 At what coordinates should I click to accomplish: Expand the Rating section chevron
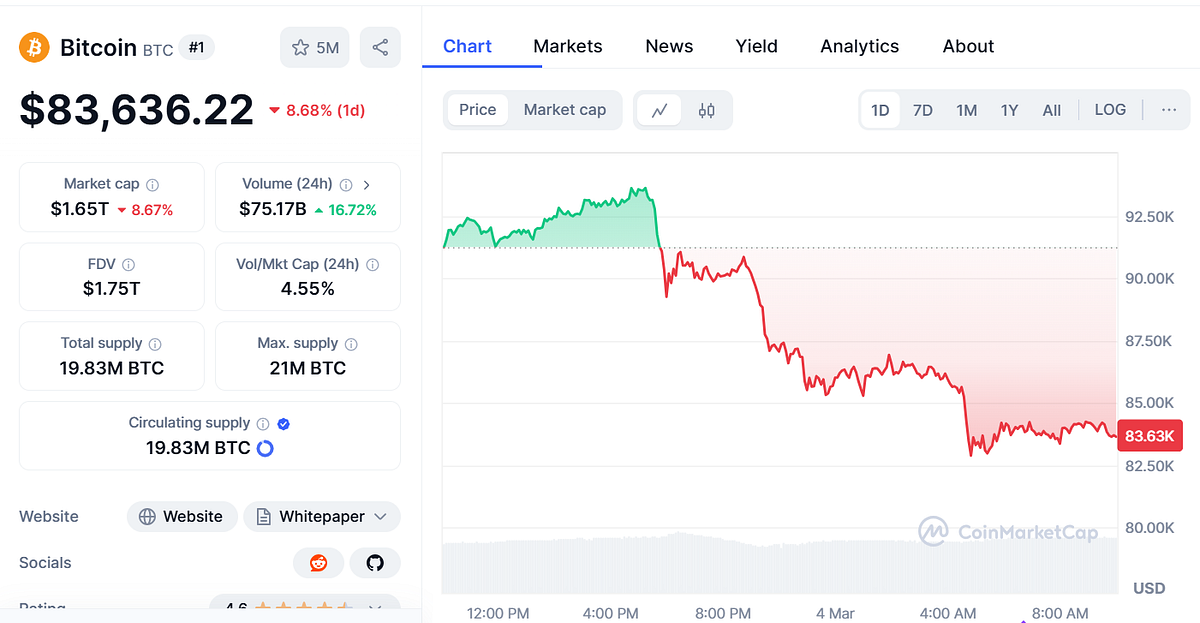(x=376, y=608)
